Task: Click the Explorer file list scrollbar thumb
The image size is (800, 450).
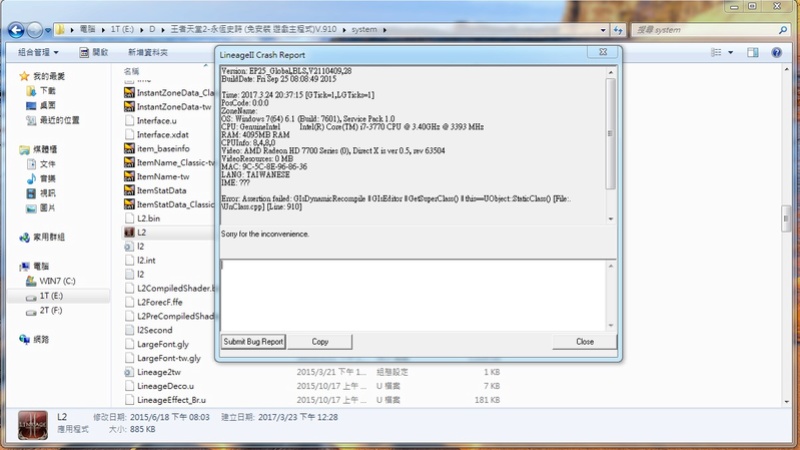Action: (x=786, y=218)
